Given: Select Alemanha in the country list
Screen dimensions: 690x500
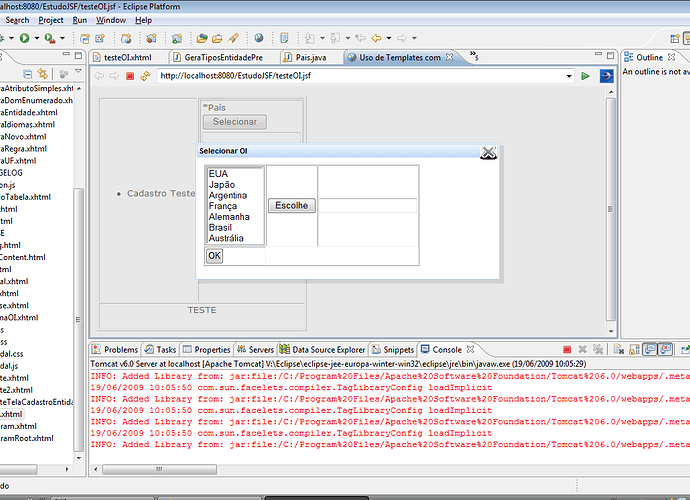Looking at the screenshot, I should tap(229, 217).
